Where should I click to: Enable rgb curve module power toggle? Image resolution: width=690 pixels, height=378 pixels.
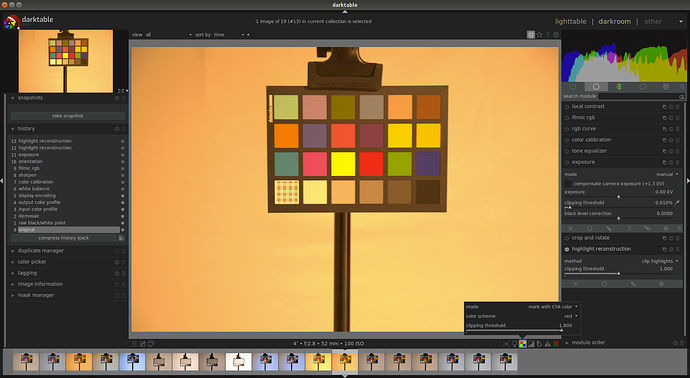click(567, 129)
